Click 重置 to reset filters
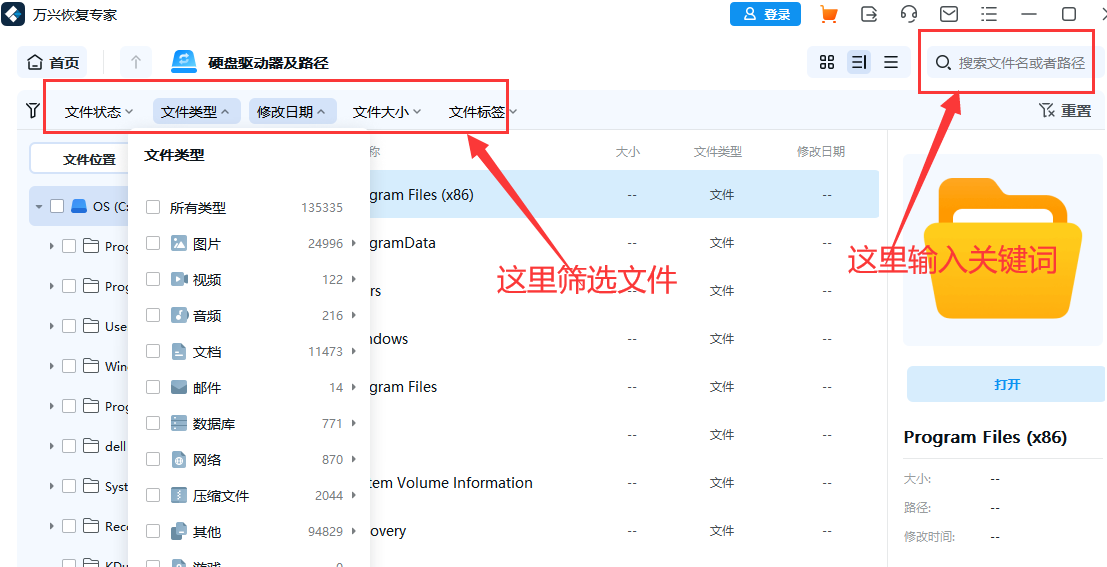The image size is (1107, 567). pos(1065,111)
